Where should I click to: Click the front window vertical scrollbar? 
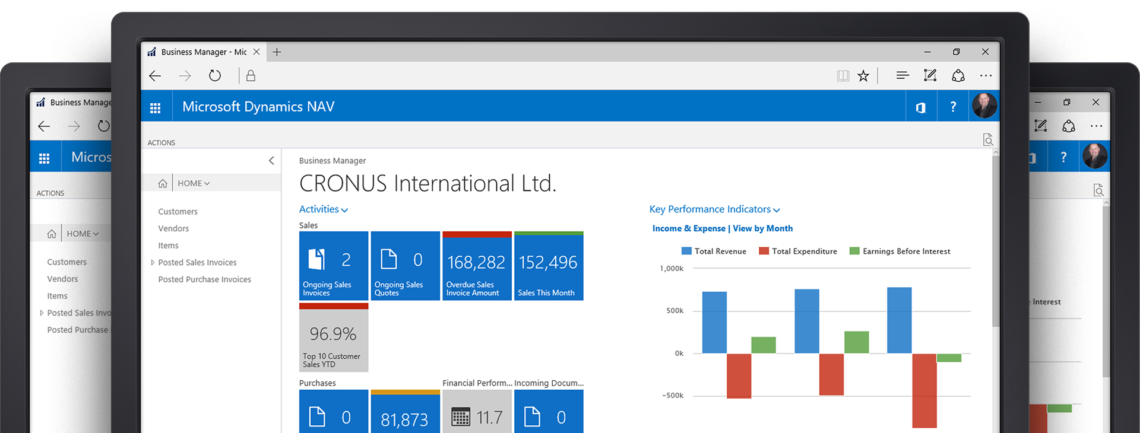(x=995, y=240)
